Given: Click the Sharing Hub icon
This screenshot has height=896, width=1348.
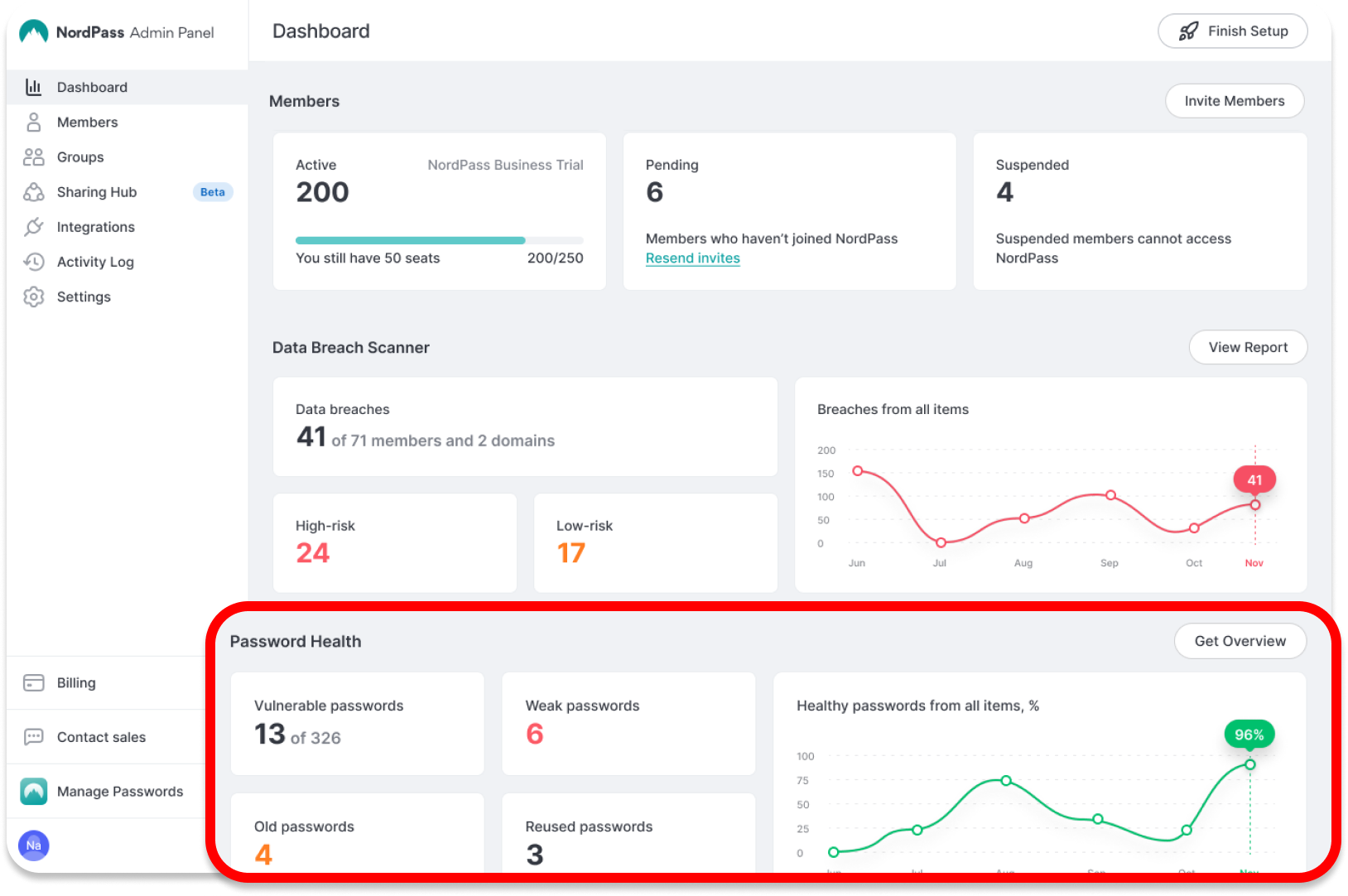Looking at the screenshot, I should coord(33,192).
